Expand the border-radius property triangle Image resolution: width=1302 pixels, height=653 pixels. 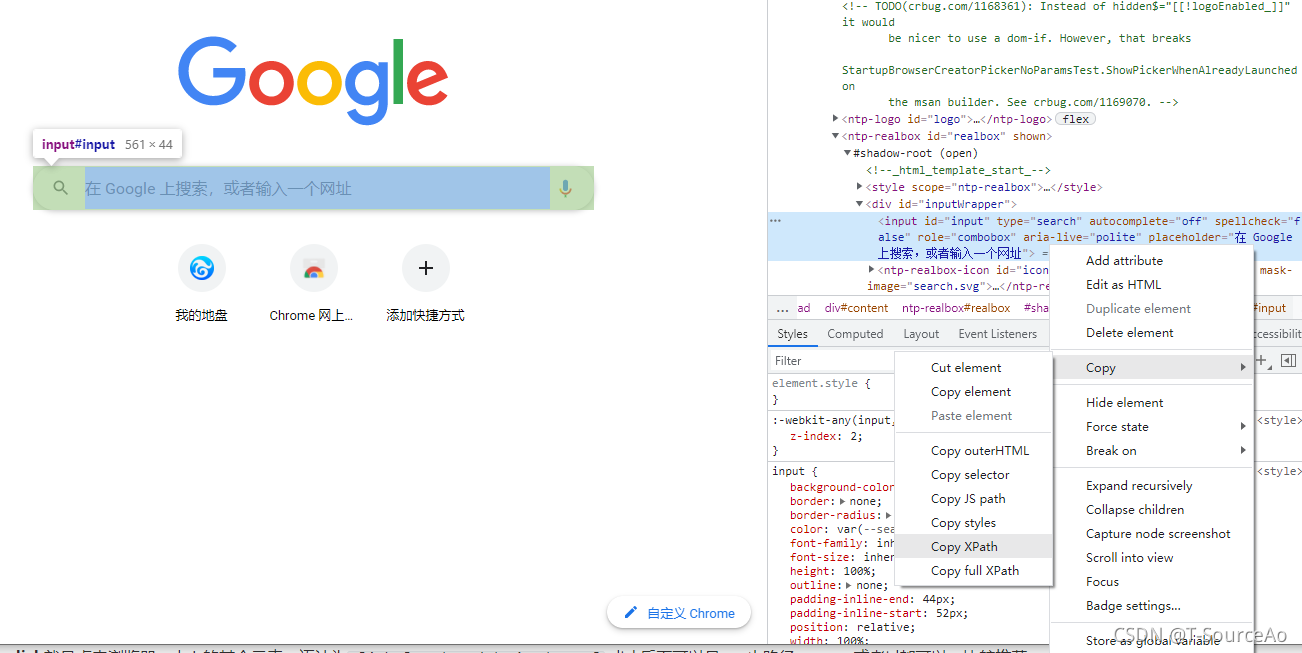(x=888, y=516)
